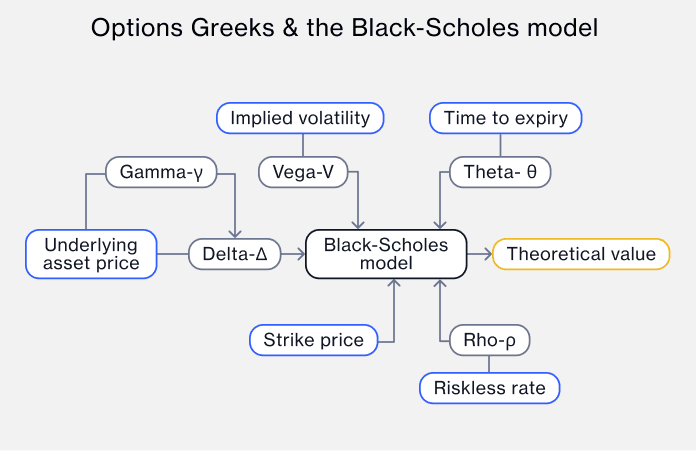Click Strike price arrowhead under Black-Scholes model
Viewport: 696px width, 451px height.
(395, 285)
